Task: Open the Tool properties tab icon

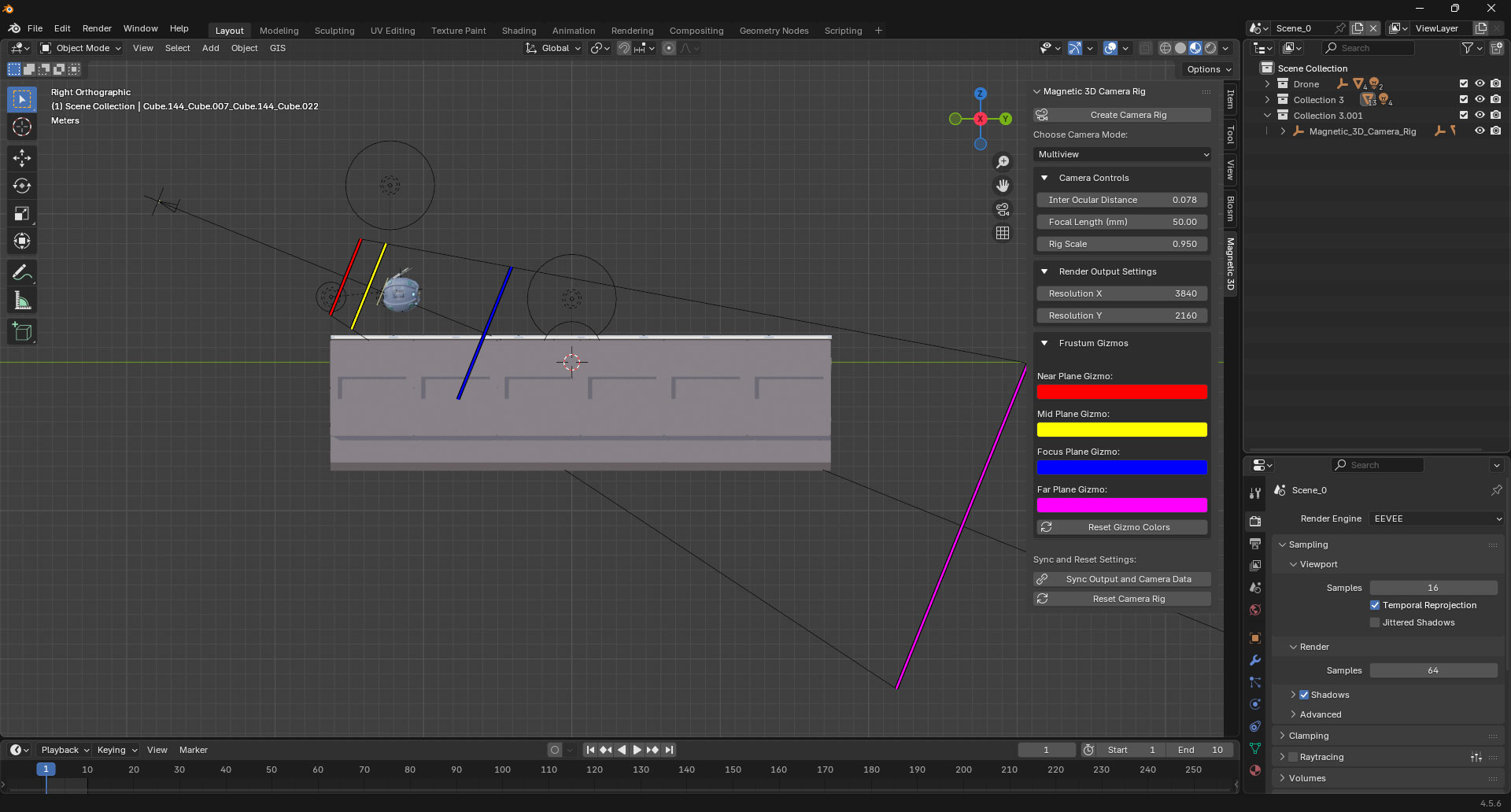Action: (x=1255, y=493)
